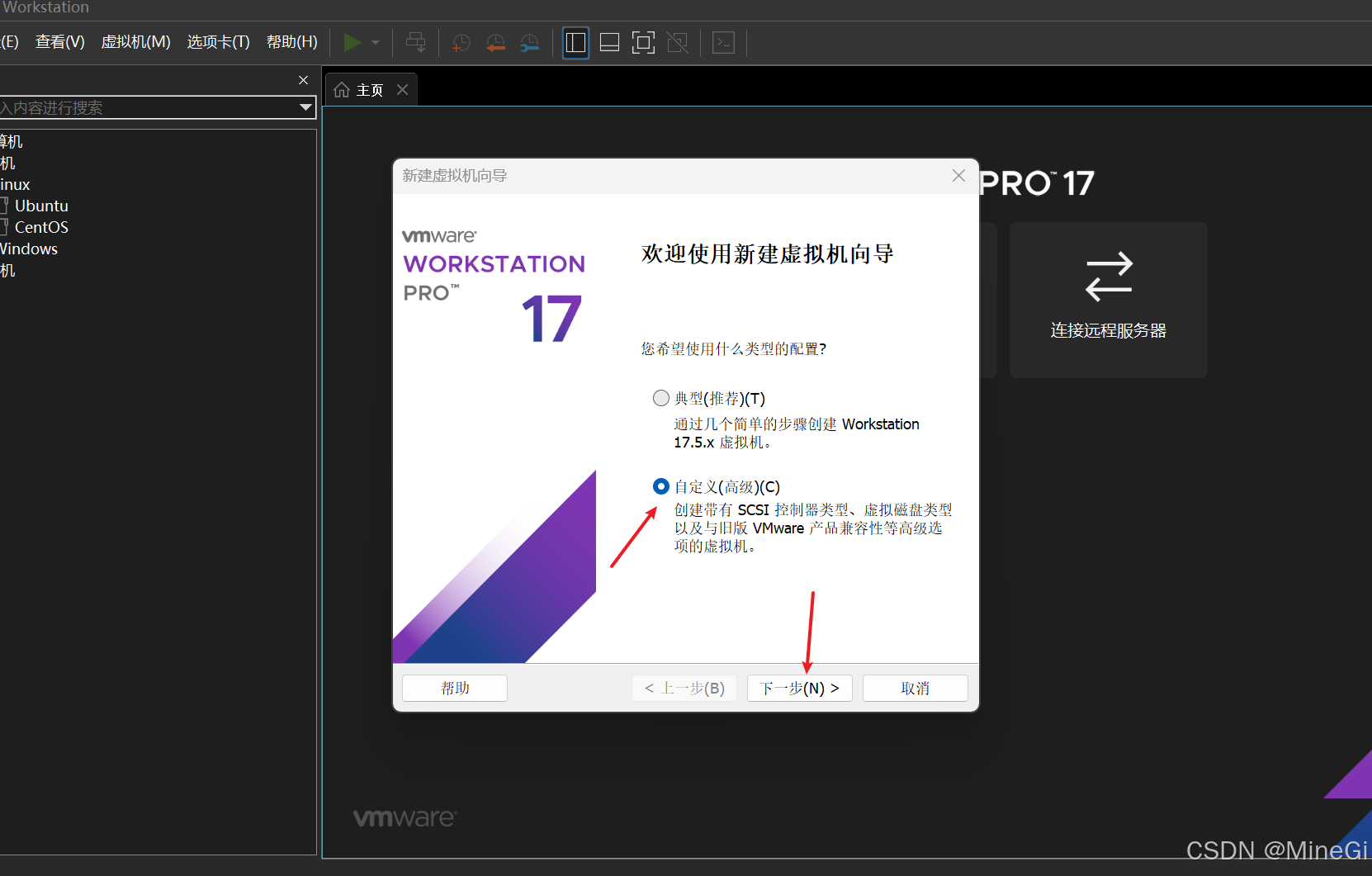Click the revert to snapshot icon
The width and height of the screenshot is (1372, 876).
495,43
